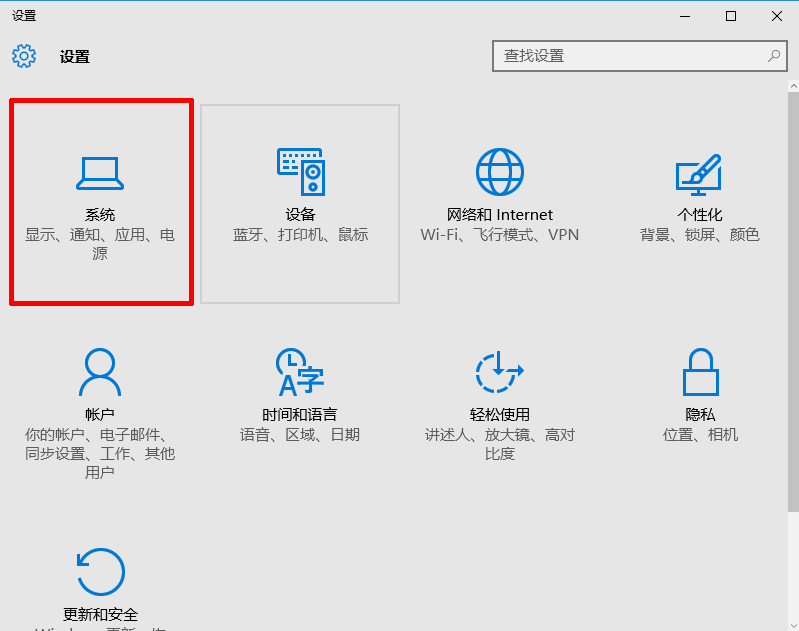The width and height of the screenshot is (799, 631).
Task: Open 个性化 via the monitor and brush icon
Action: (699, 174)
